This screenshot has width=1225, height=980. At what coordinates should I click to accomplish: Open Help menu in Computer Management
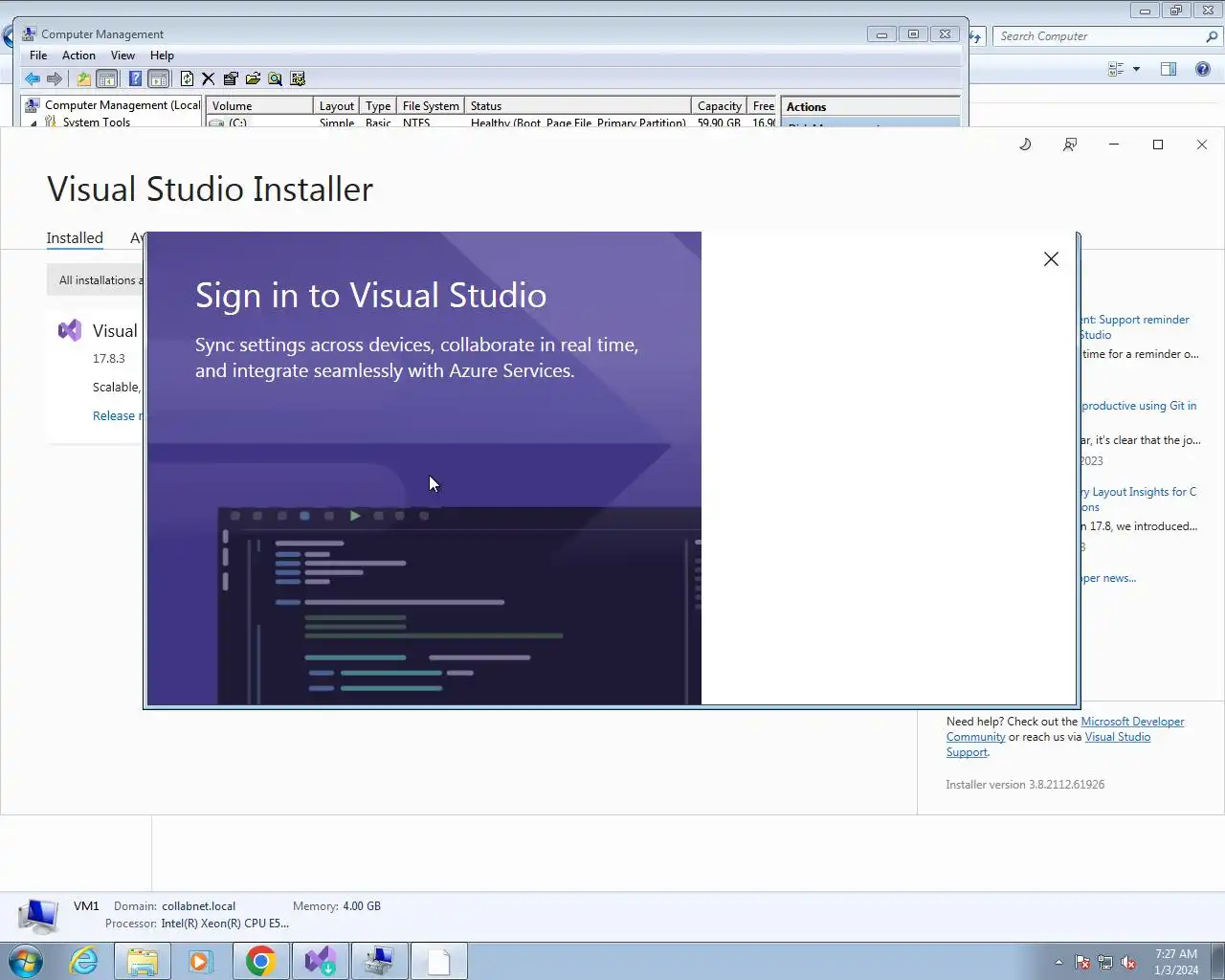coord(162,56)
